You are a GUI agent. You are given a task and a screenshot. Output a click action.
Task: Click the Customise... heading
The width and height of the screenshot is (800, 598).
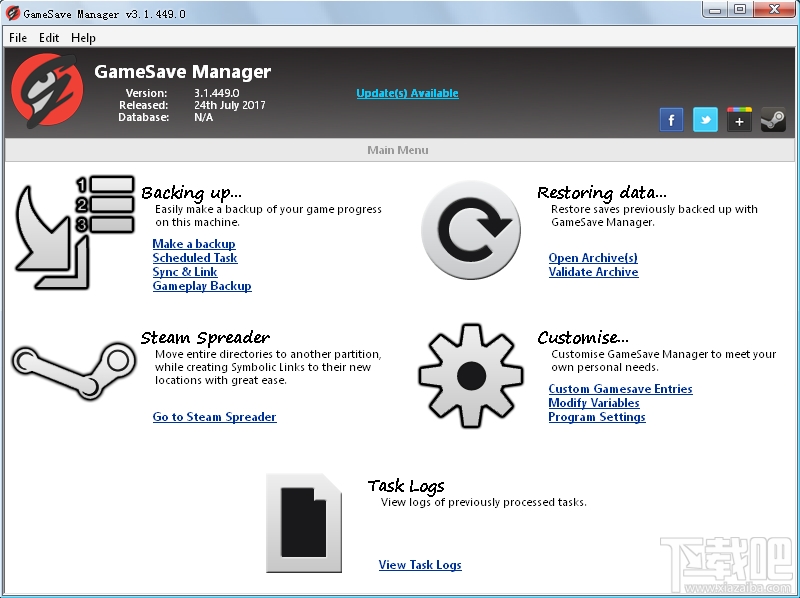coord(583,338)
